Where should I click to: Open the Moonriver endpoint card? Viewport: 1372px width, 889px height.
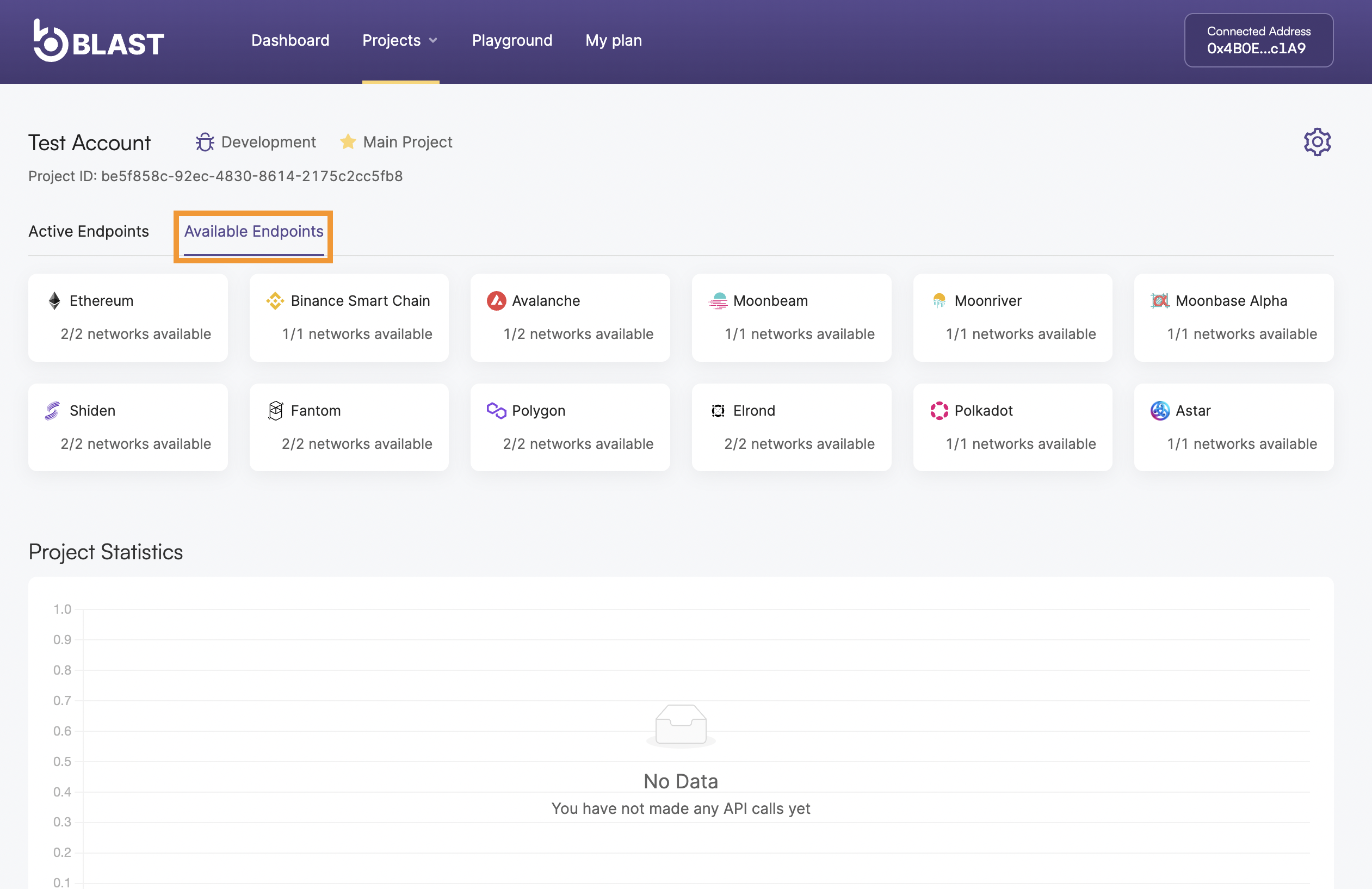(1012, 318)
